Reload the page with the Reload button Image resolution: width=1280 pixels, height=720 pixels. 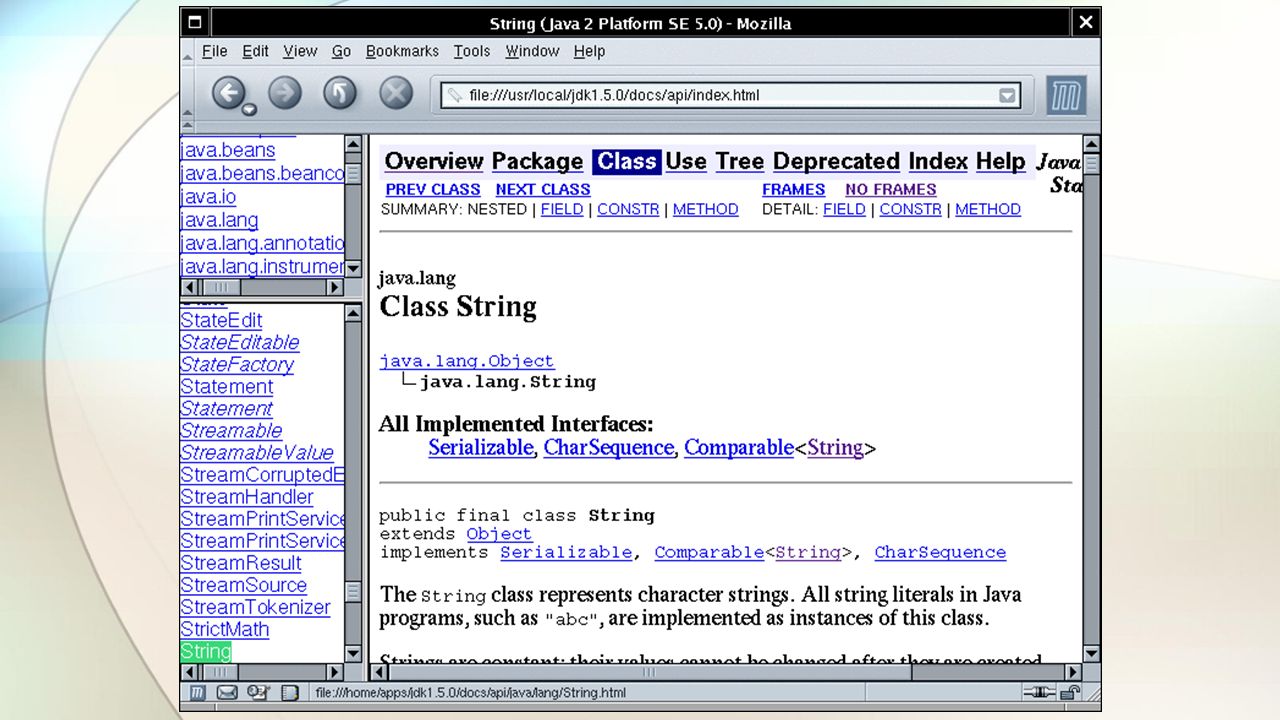click(340, 94)
